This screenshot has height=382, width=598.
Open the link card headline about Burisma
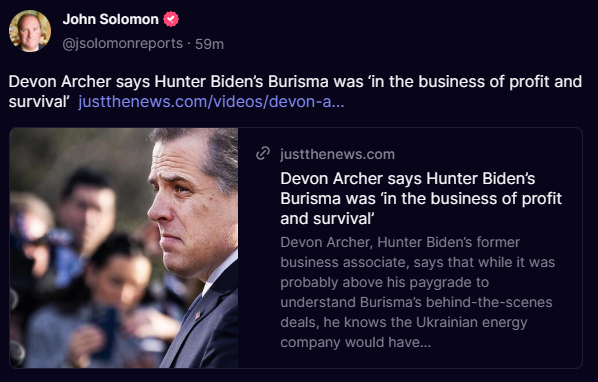tap(421, 198)
